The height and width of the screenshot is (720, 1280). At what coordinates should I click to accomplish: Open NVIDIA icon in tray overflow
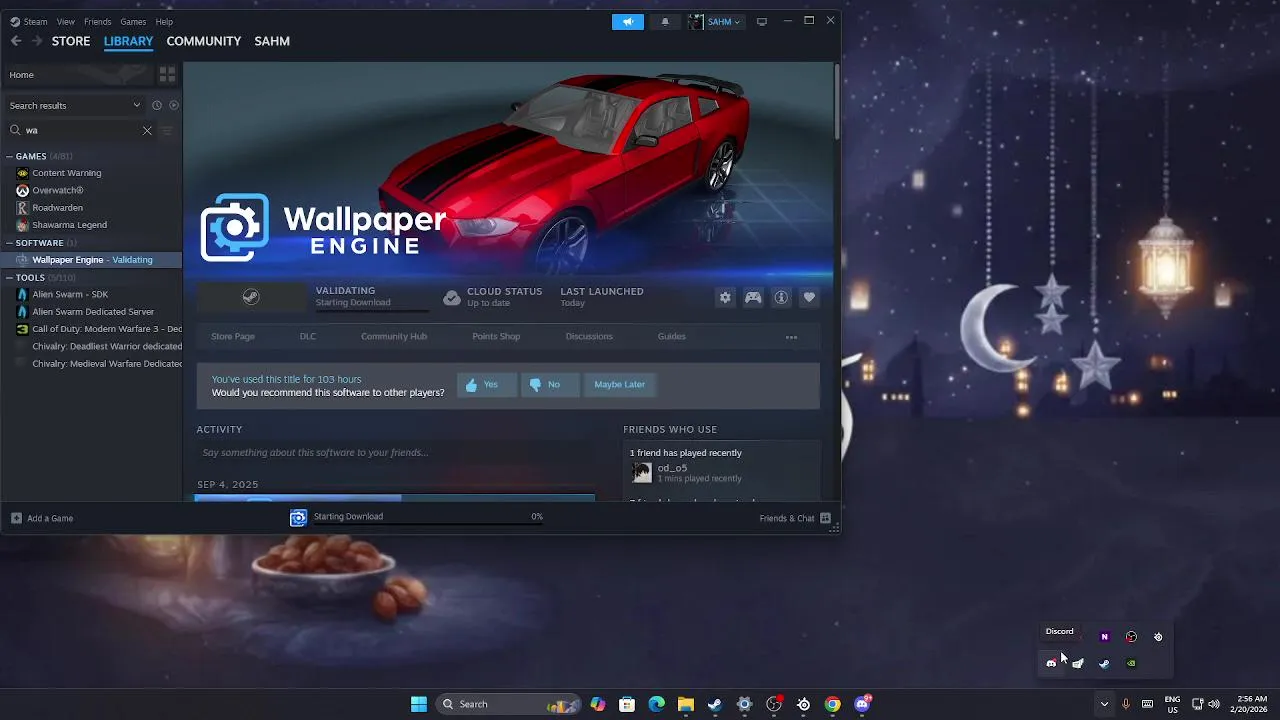coord(1131,663)
